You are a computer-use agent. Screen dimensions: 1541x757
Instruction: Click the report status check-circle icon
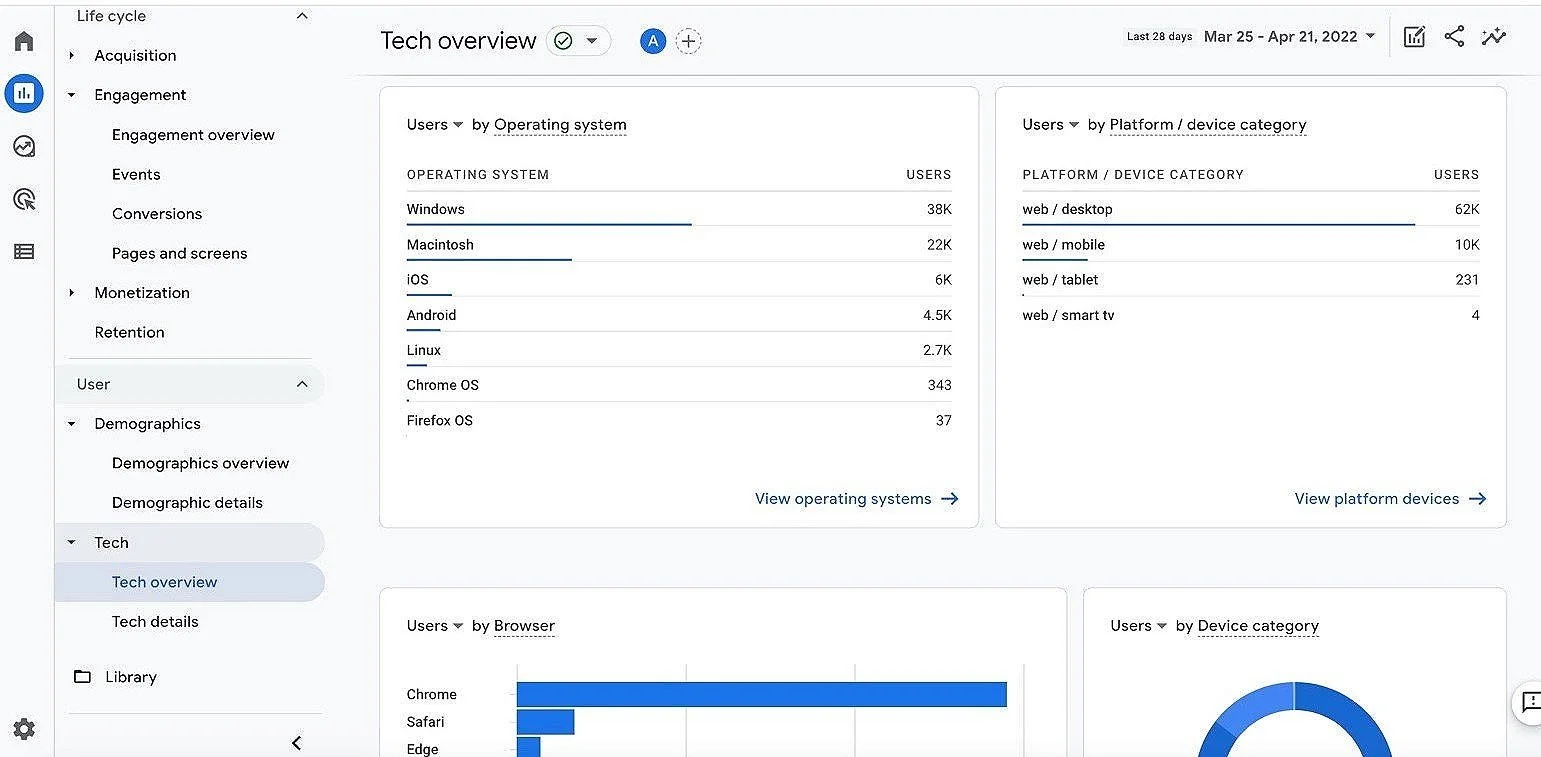[563, 41]
